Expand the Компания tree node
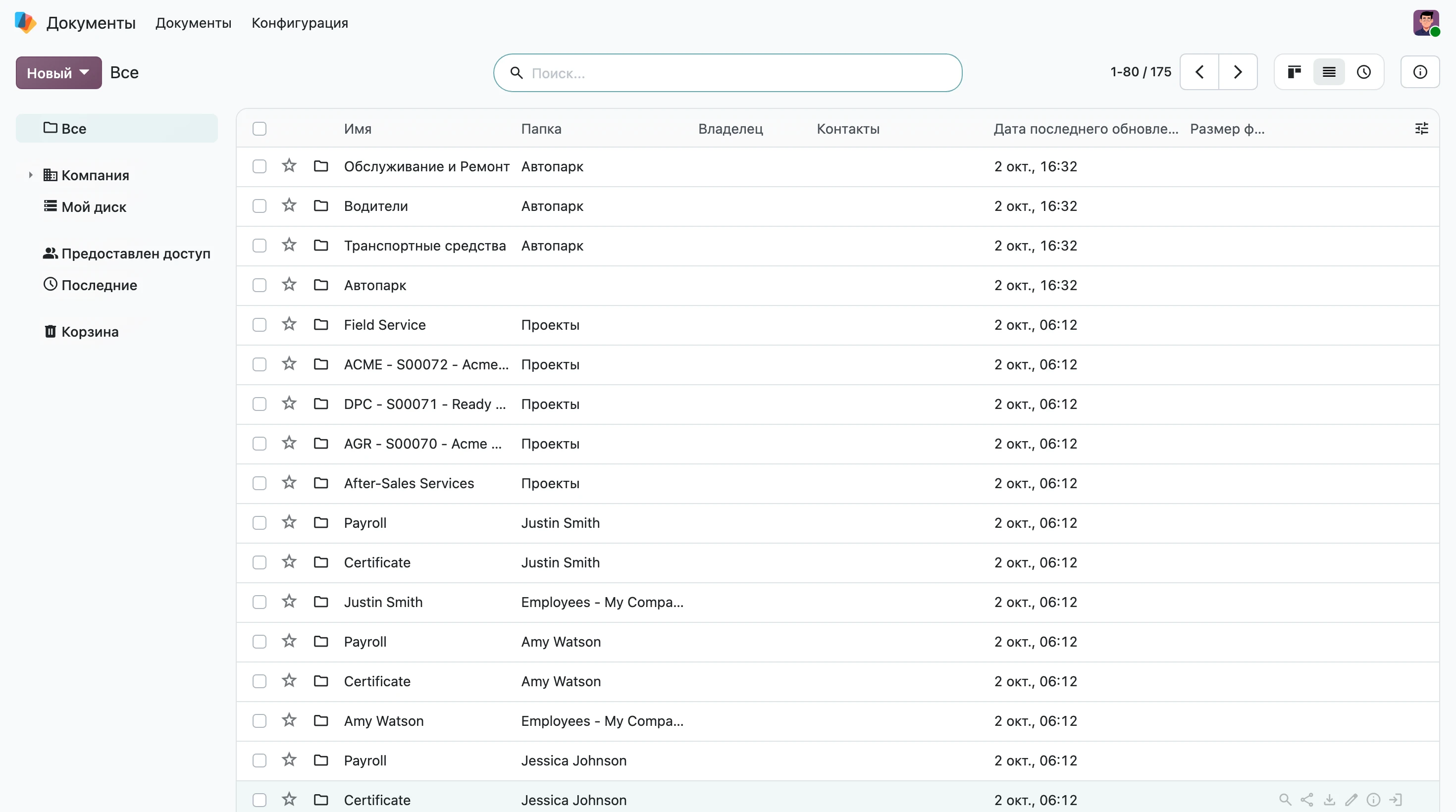The height and width of the screenshot is (812, 1456). 31,175
